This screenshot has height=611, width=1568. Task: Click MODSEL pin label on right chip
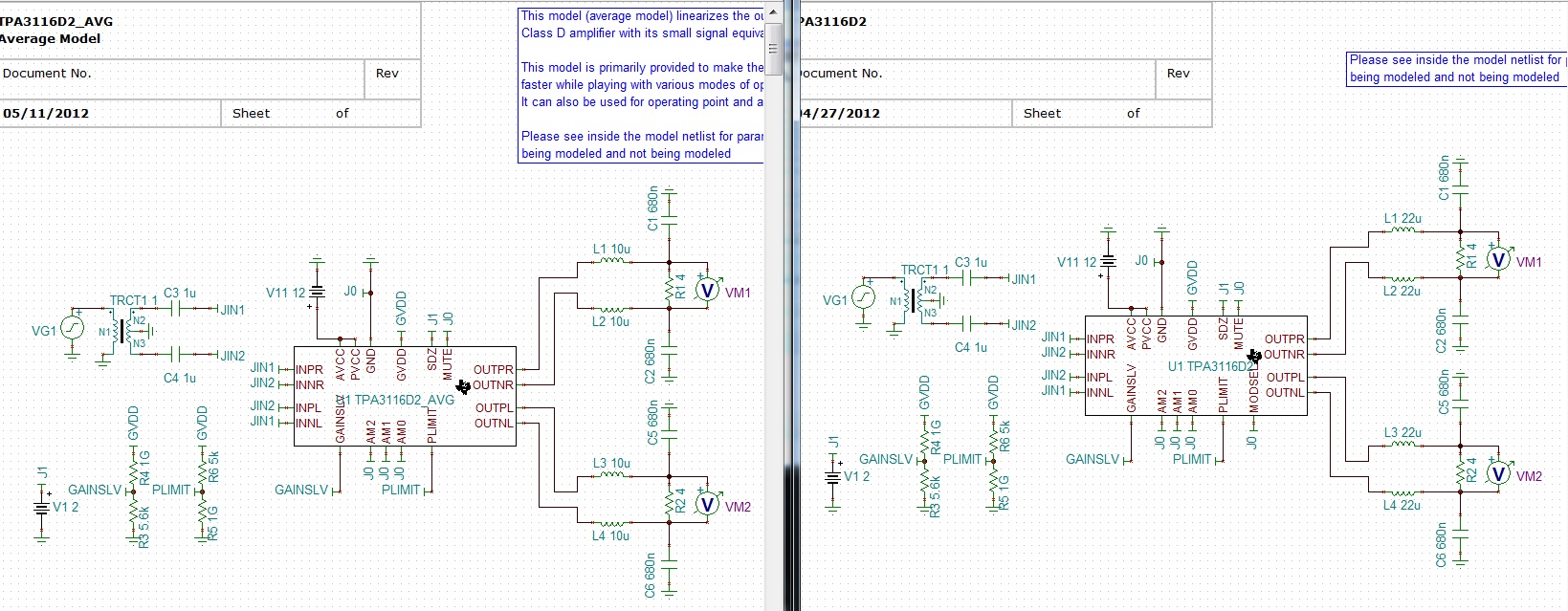1254,393
